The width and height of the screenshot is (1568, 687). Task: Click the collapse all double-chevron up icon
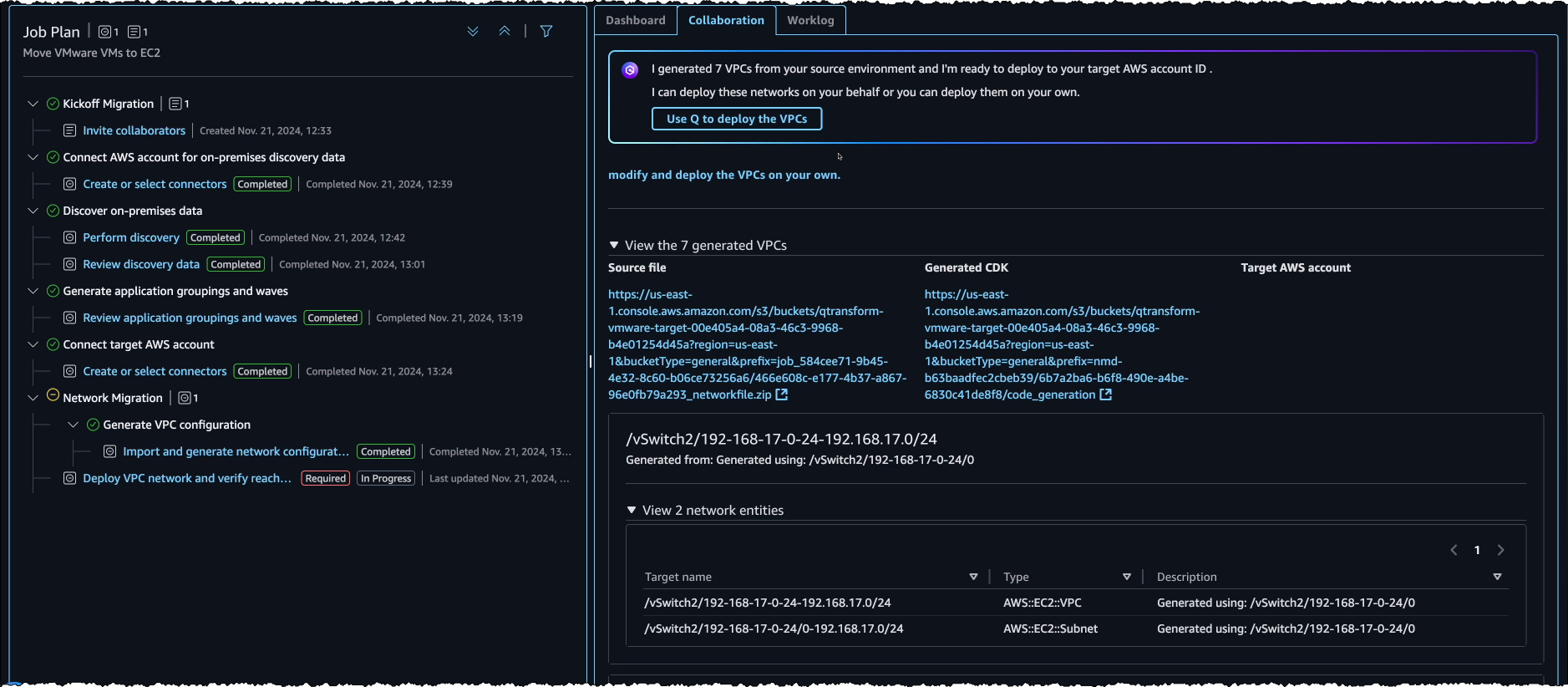[x=505, y=32]
